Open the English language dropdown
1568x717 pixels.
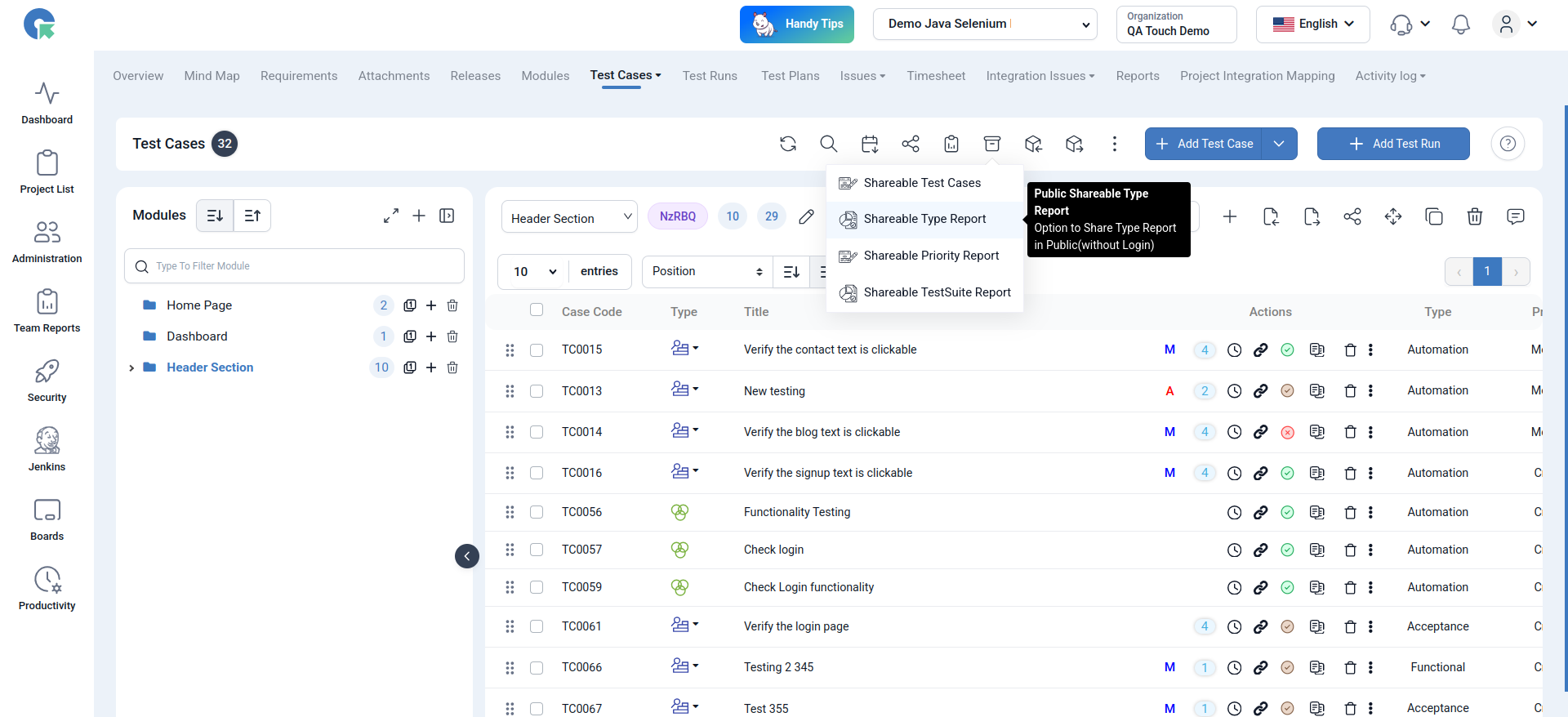[x=1313, y=24]
